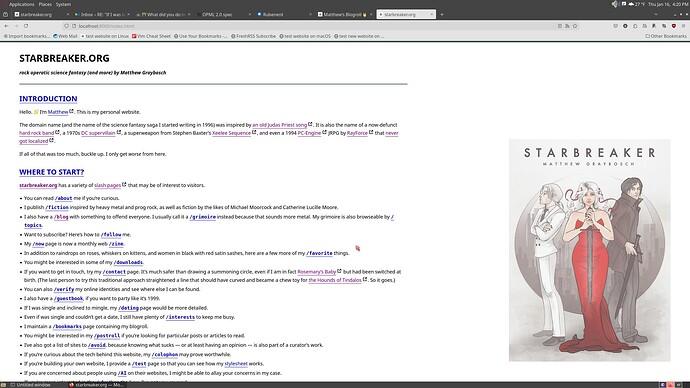Screen dimensions: 690x388
Task: Open the system volume speaker icon
Action: (x=615, y=4)
